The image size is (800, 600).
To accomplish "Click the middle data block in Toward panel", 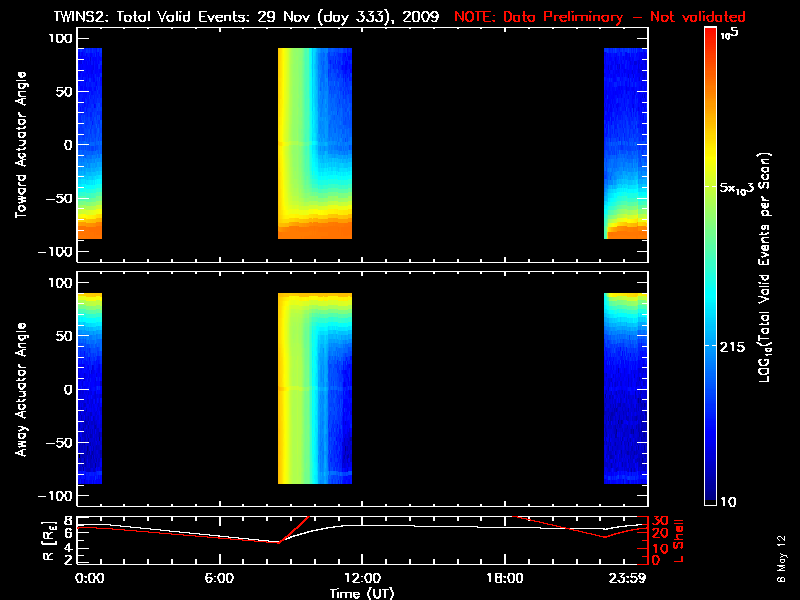I will [x=314, y=144].
